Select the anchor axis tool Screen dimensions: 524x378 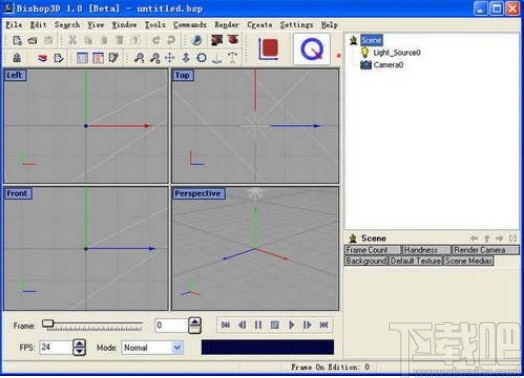coord(217,58)
